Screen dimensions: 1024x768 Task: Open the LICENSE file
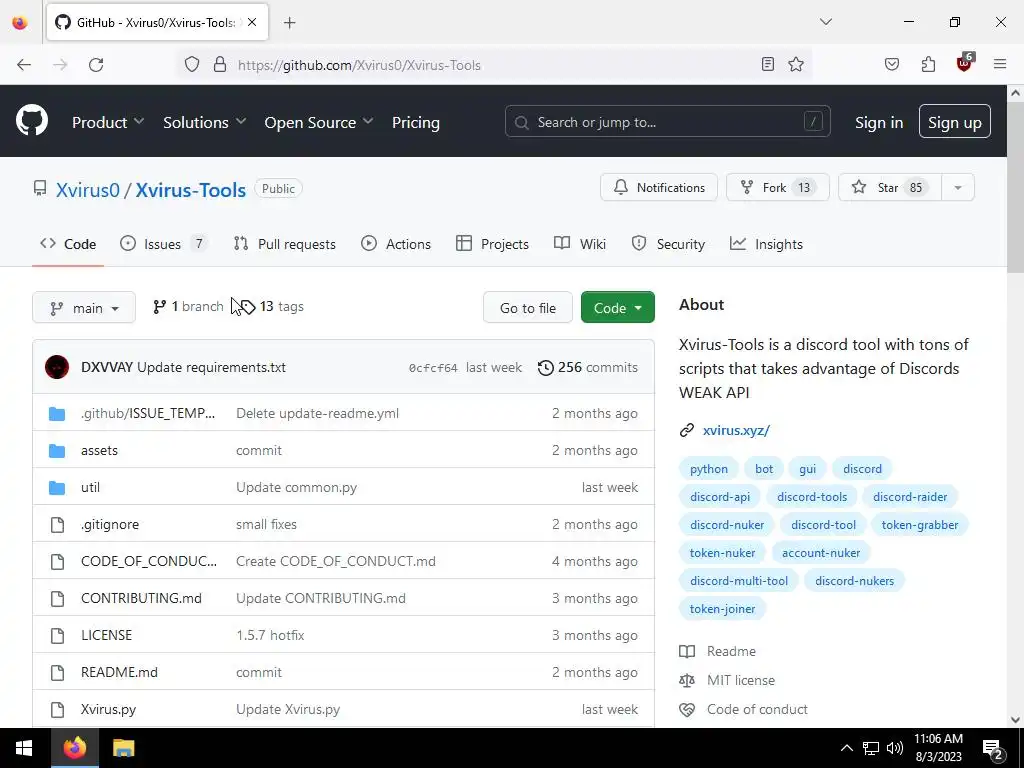[x=106, y=635]
